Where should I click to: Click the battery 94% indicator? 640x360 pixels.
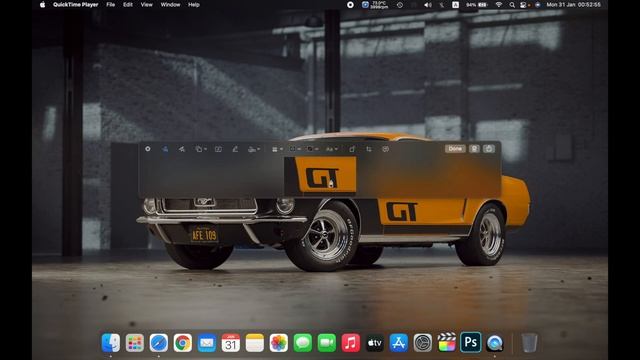click(477, 5)
